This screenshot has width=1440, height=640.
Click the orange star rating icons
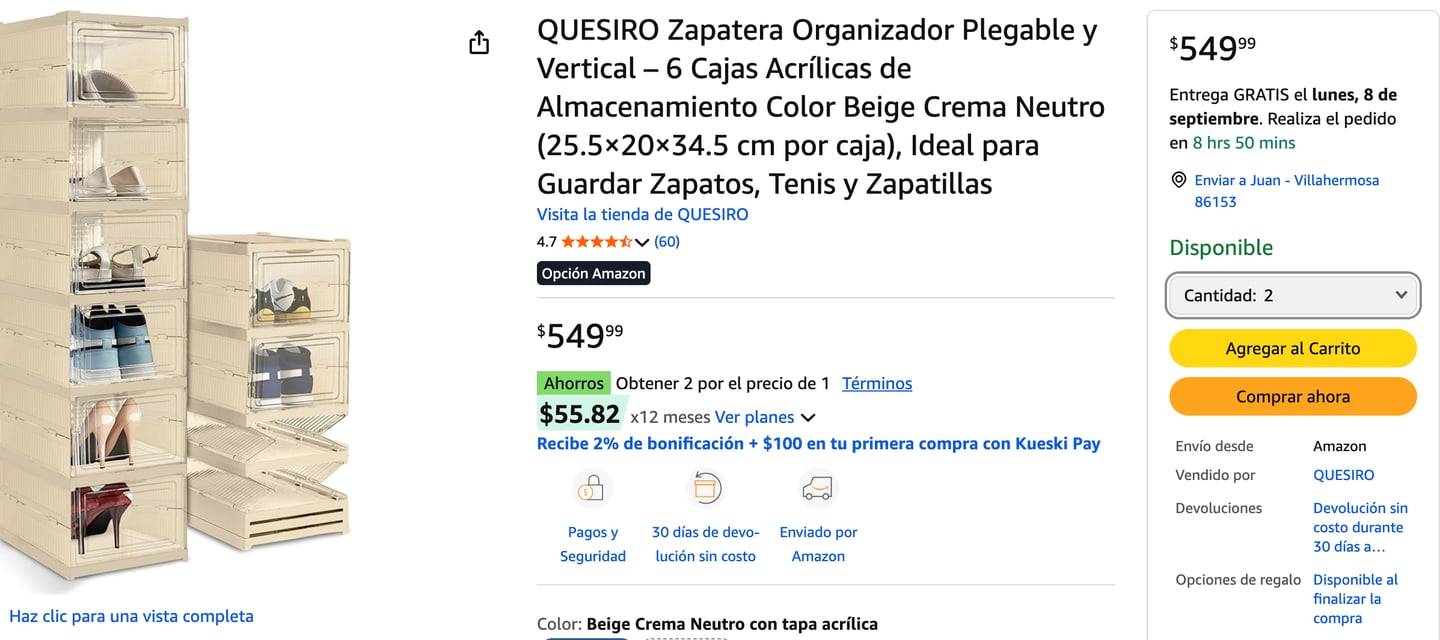[x=596, y=242]
